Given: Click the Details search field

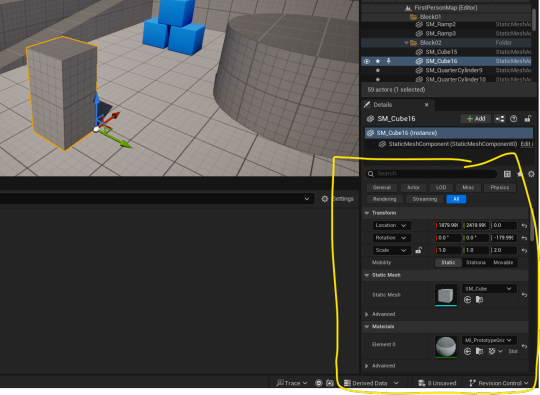Looking at the screenshot, I should [x=431, y=174].
